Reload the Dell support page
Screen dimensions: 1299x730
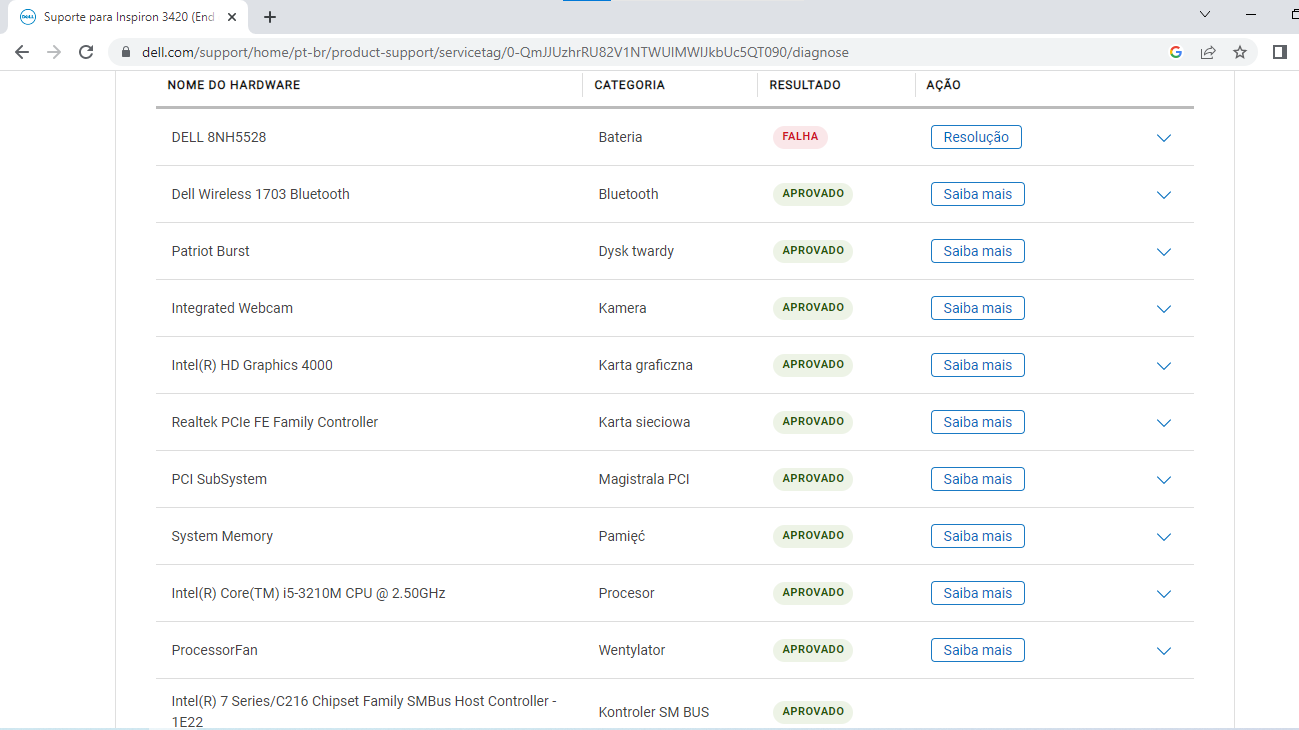coord(86,52)
